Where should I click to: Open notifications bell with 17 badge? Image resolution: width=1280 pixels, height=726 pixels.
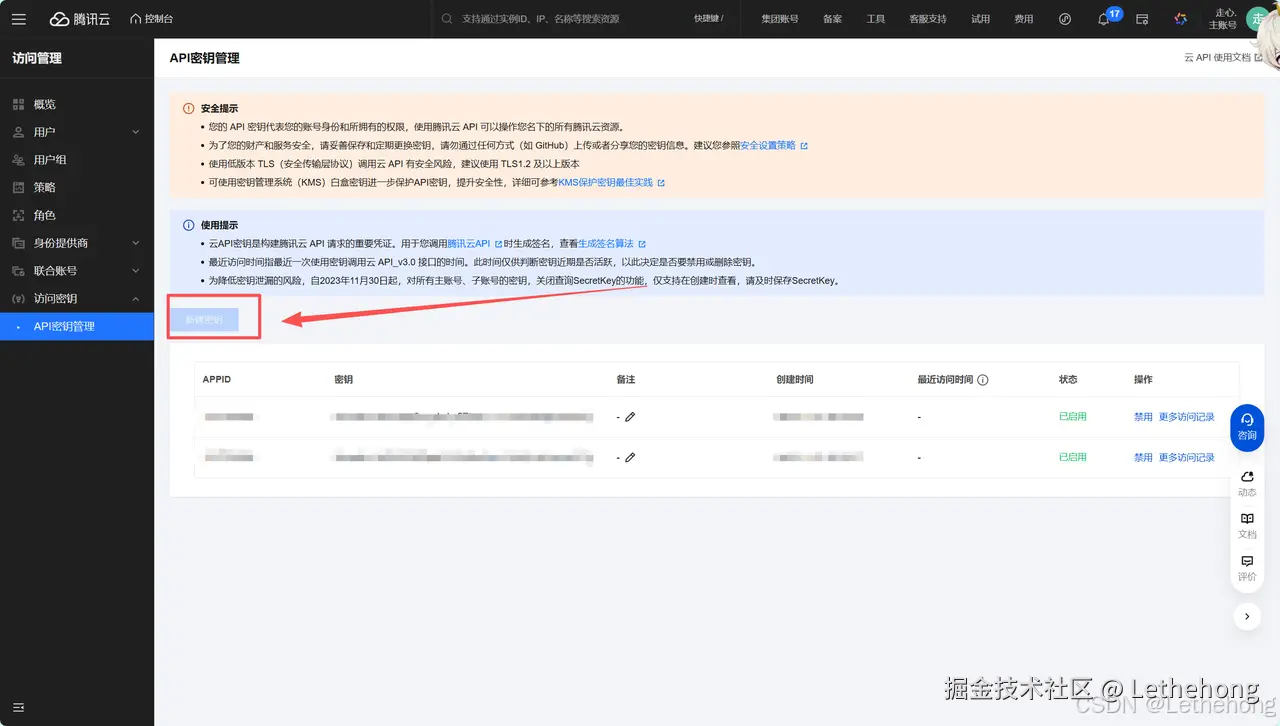[x=1105, y=18]
